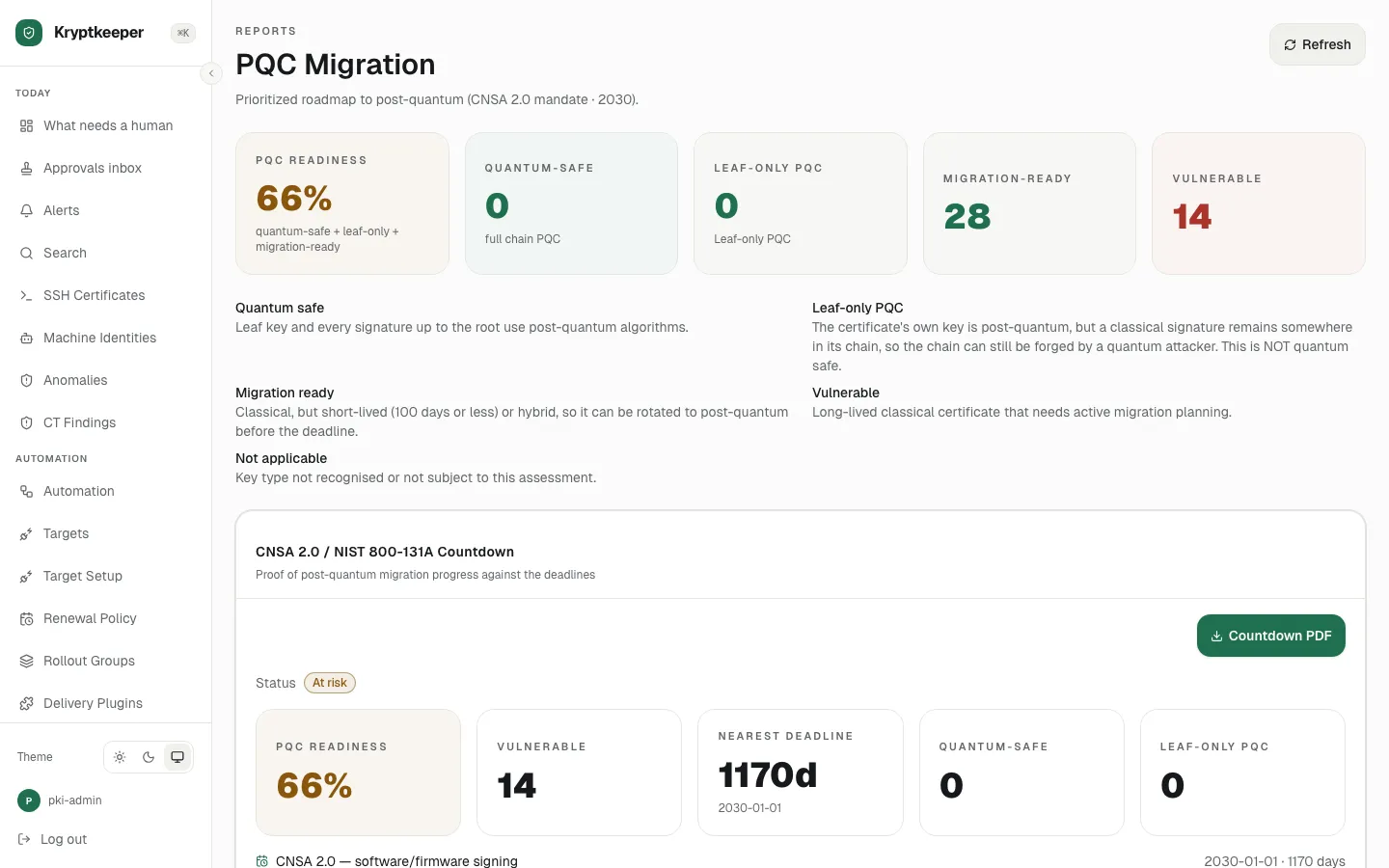
Task: Click the '2030-01-01' date under Nearest Deadline
Action: (x=749, y=808)
